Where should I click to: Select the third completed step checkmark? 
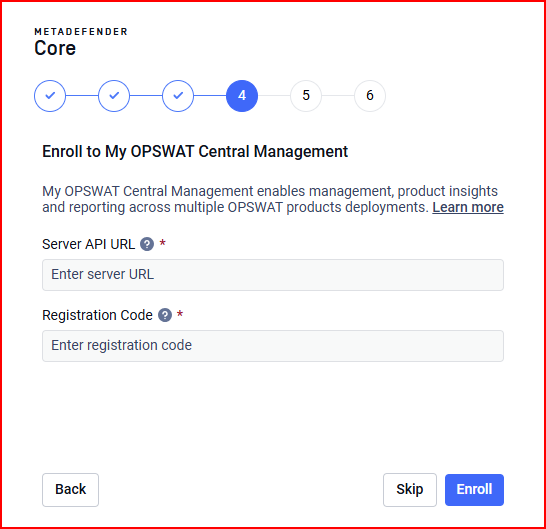pos(178,96)
